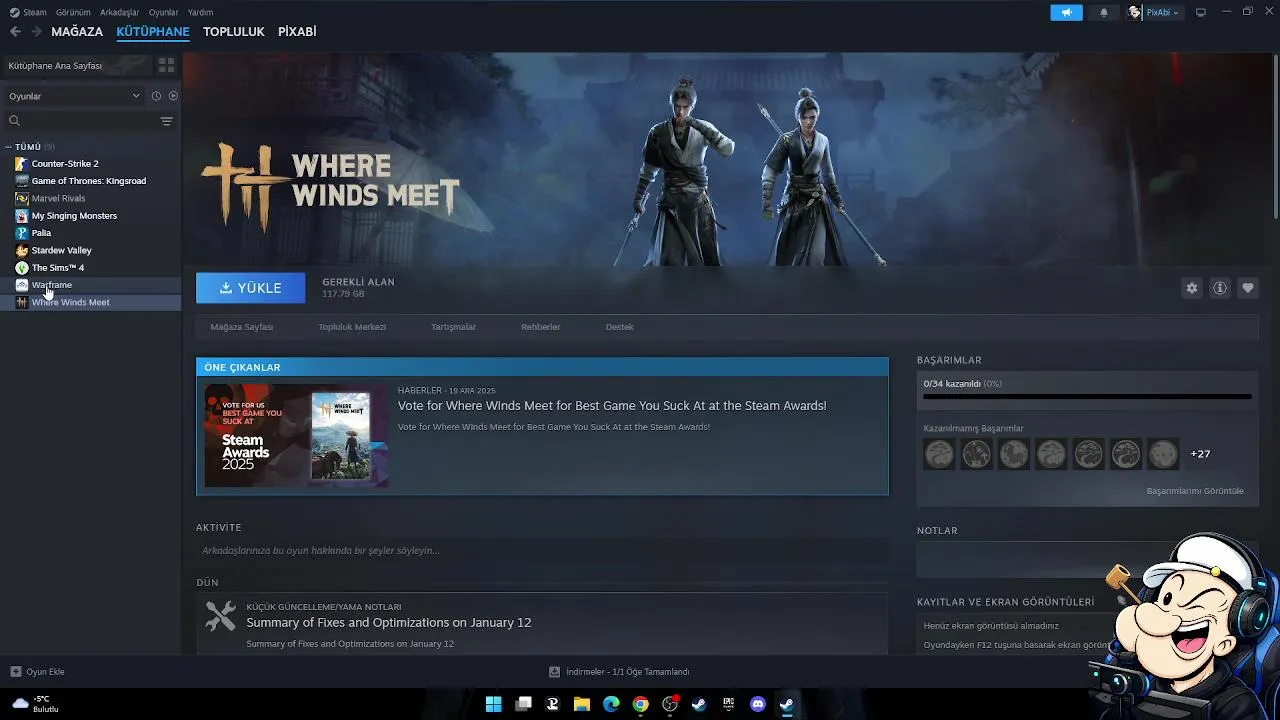
Task: Click the Palia game icon
Action: point(22,233)
